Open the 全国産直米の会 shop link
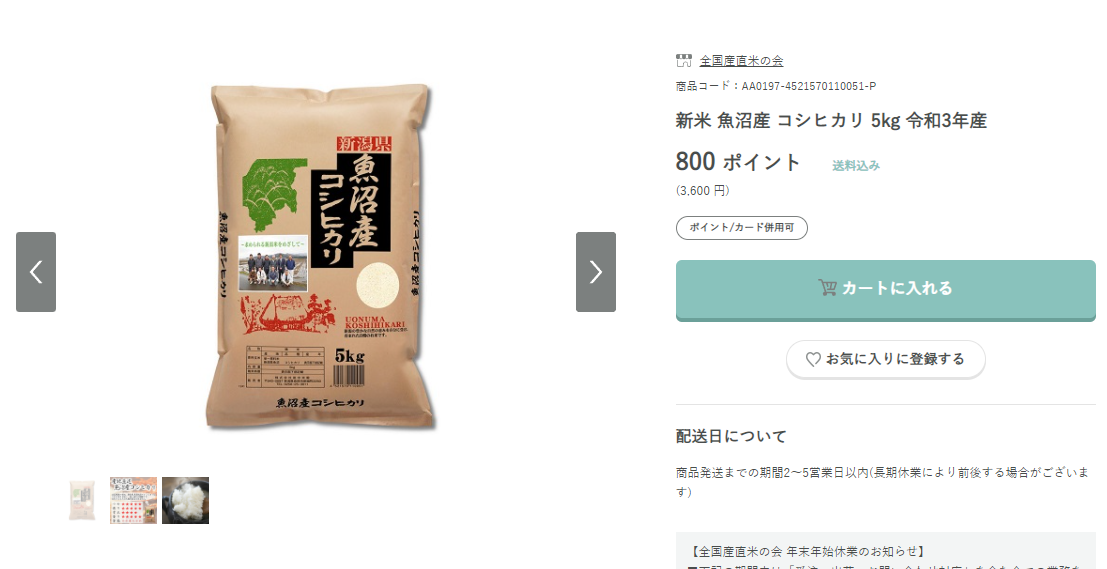The height and width of the screenshot is (569, 1107). tap(741, 61)
